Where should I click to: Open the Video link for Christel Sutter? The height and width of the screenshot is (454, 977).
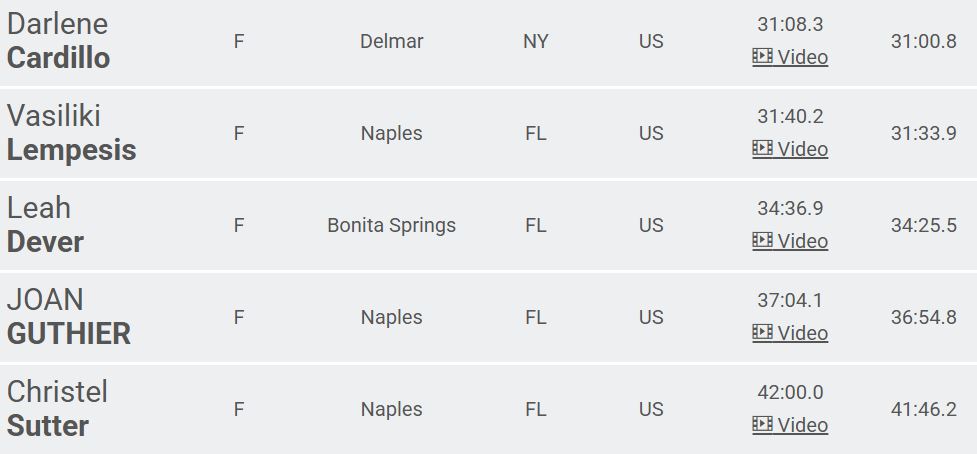pyautogui.click(x=802, y=425)
